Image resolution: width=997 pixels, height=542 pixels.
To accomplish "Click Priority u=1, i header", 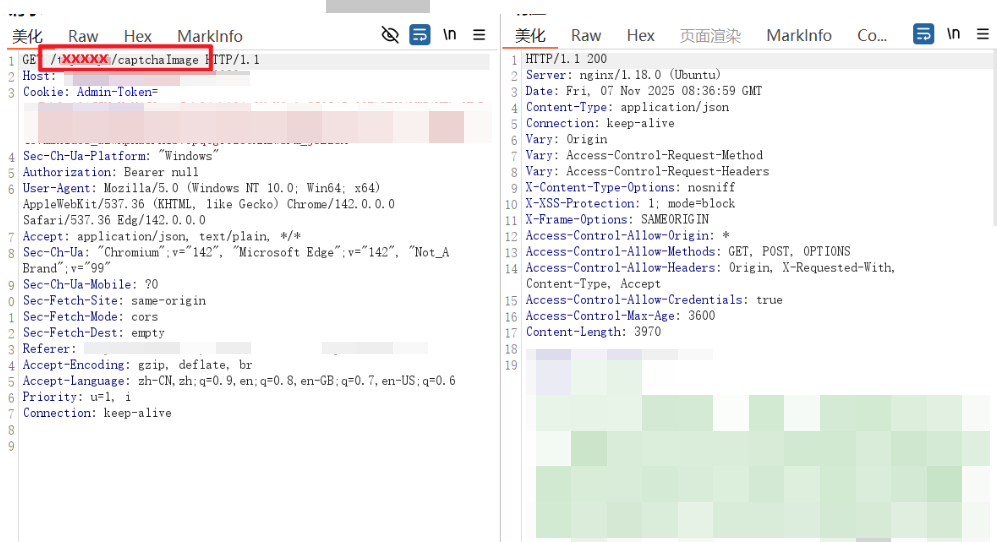I will click(x=77, y=397).
